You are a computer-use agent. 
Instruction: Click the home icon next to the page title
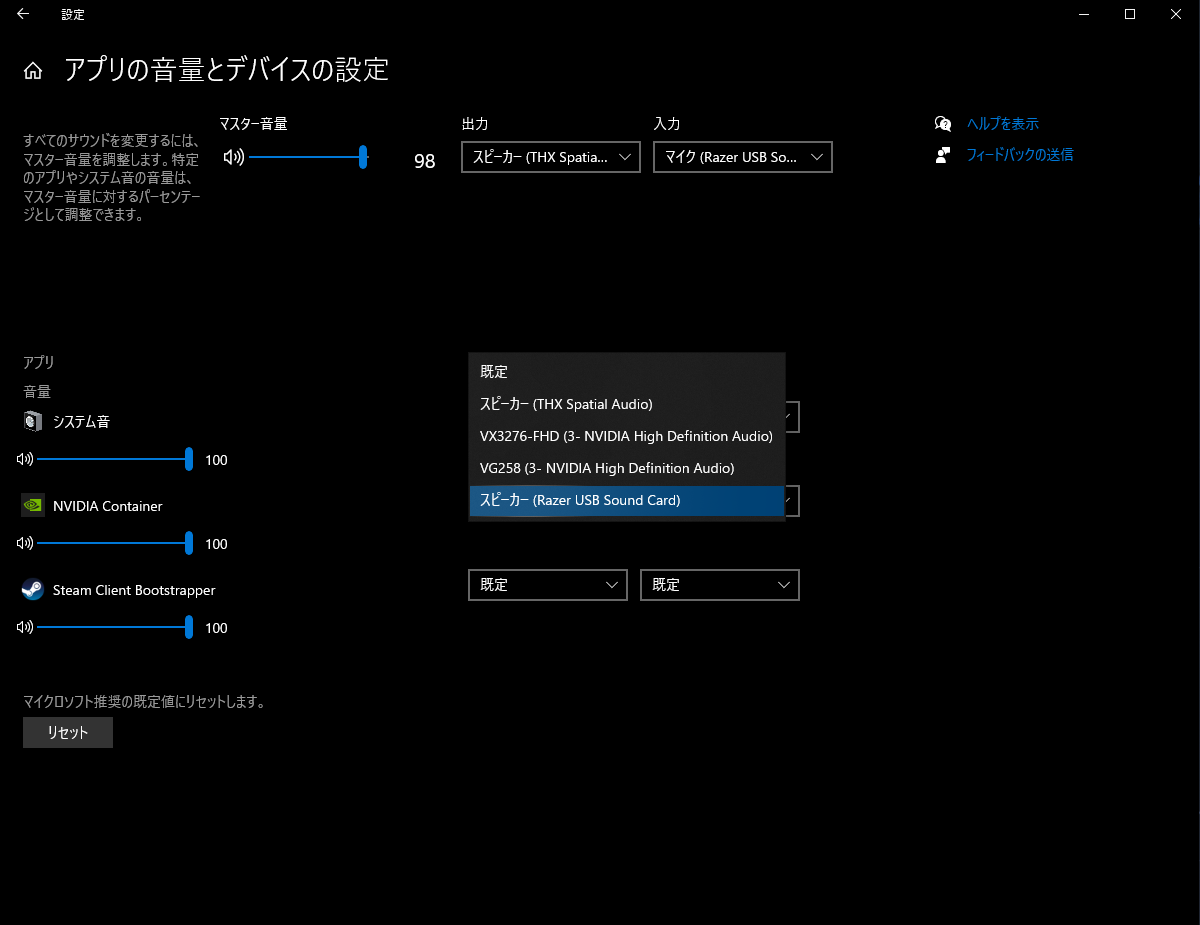(35, 70)
